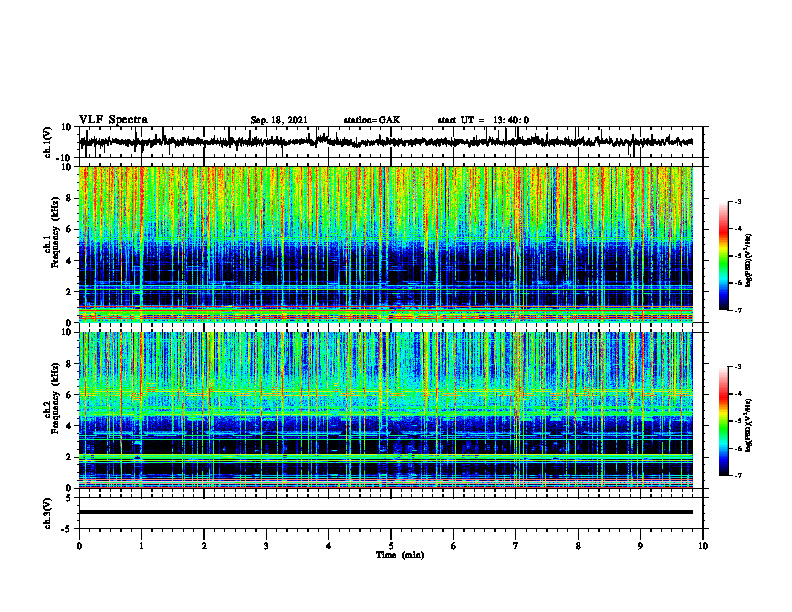Click the time-axis tick label "4"
The image size is (792, 612).
click(x=329, y=546)
